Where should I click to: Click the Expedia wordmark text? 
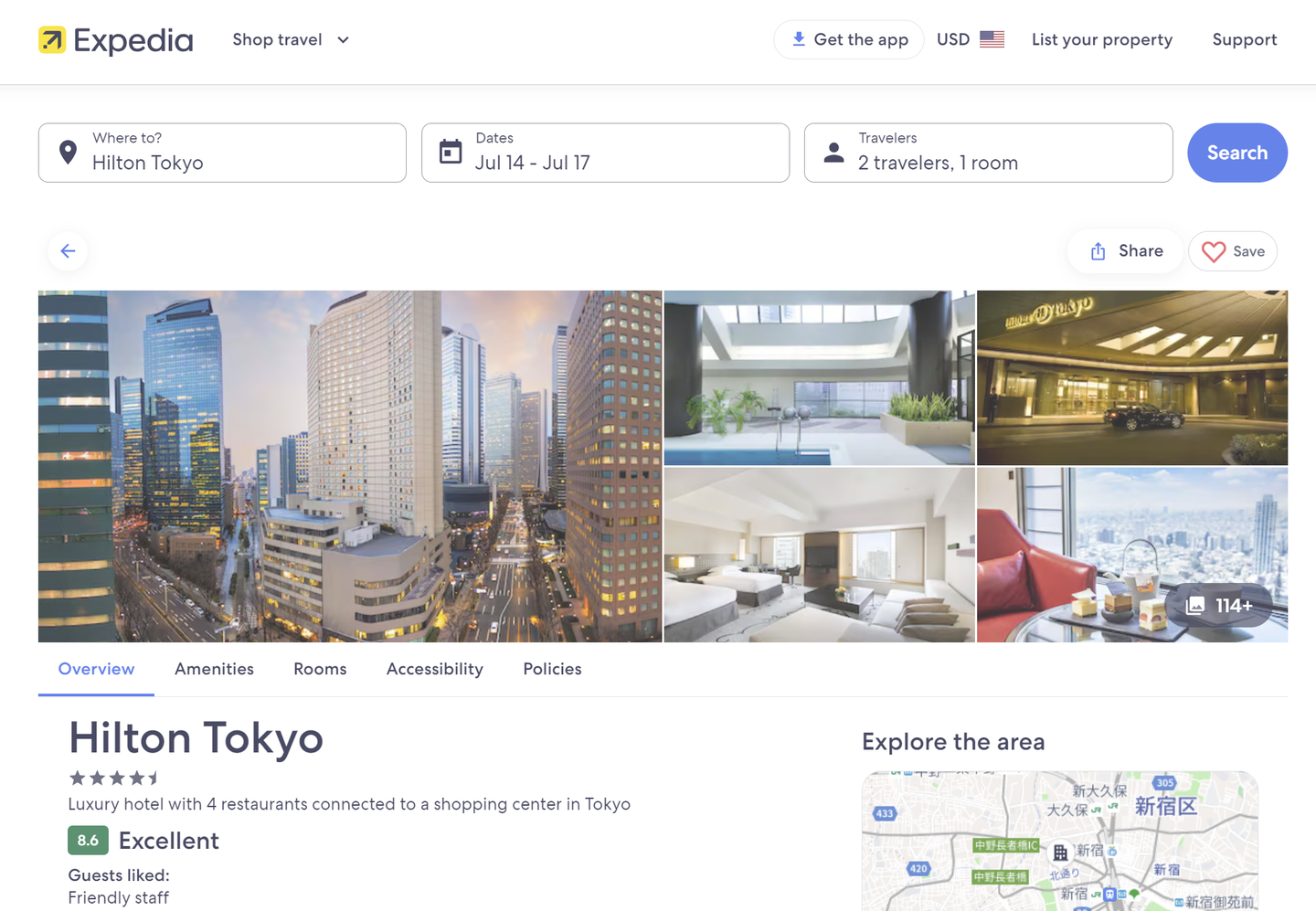point(133,41)
